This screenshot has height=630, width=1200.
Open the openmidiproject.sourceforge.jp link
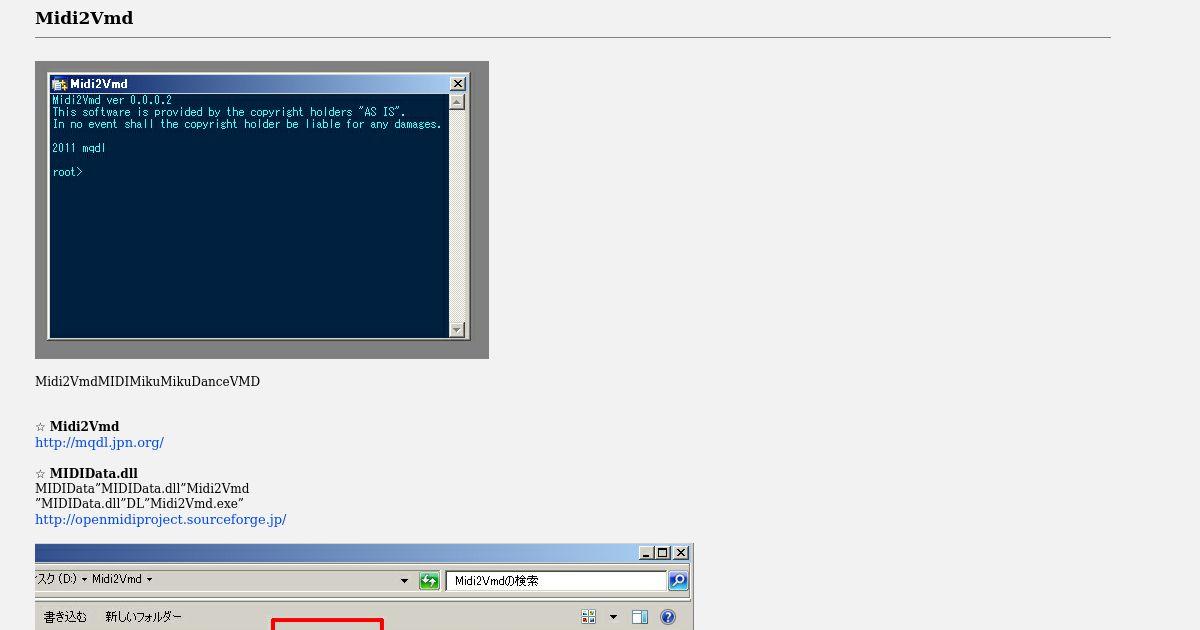(161, 519)
